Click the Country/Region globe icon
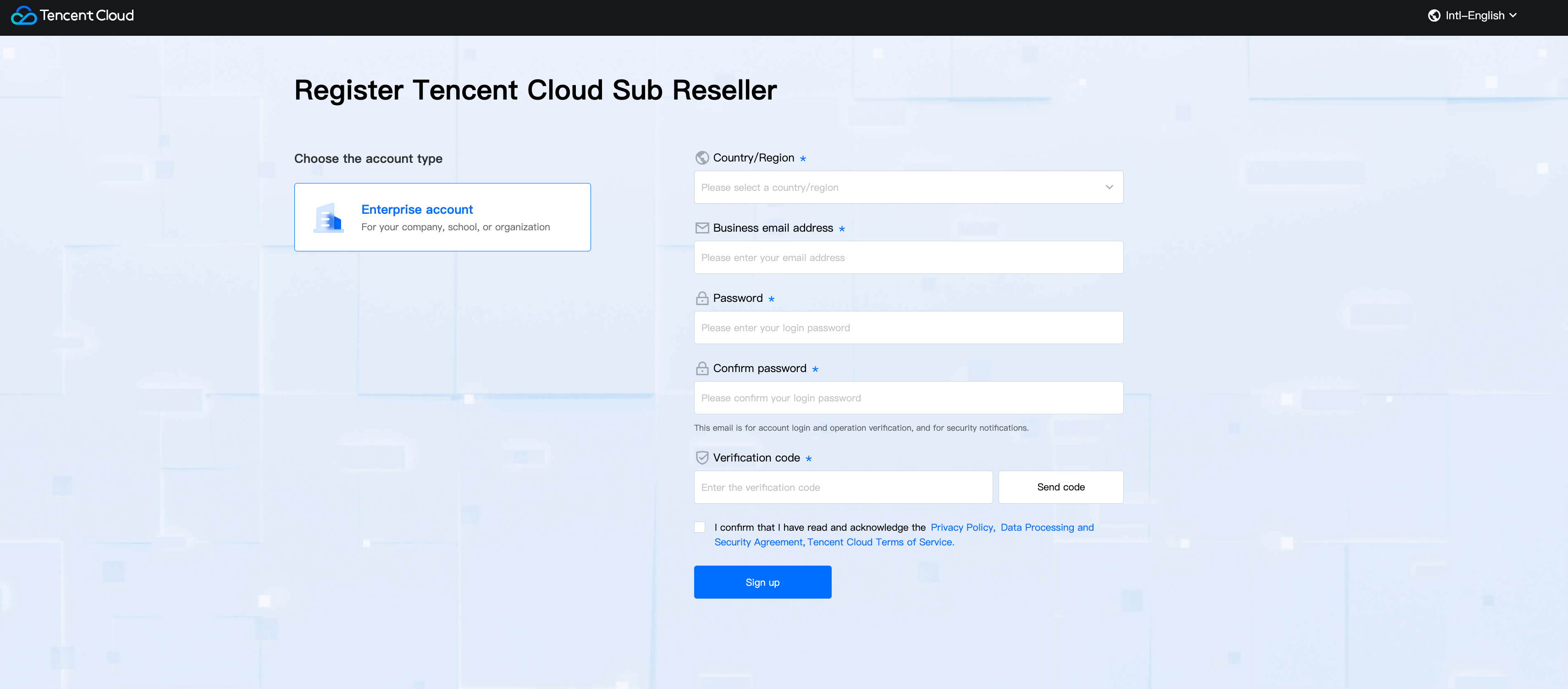The height and width of the screenshot is (689, 1568). click(x=702, y=158)
